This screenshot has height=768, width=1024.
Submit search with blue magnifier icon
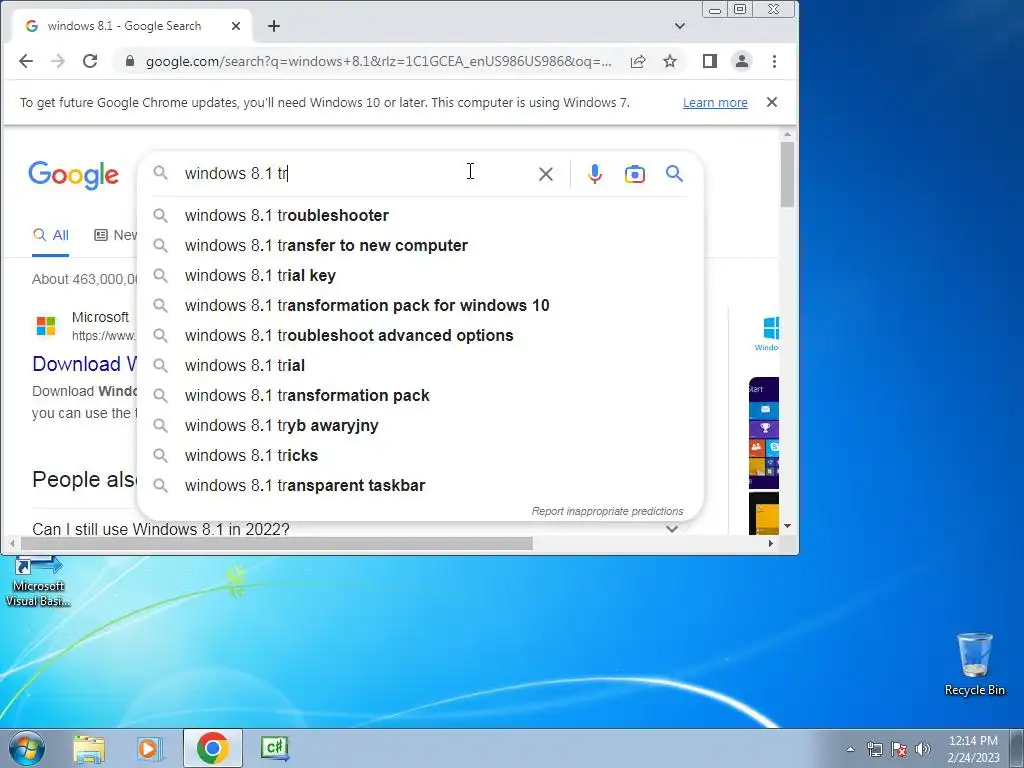coord(675,174)
